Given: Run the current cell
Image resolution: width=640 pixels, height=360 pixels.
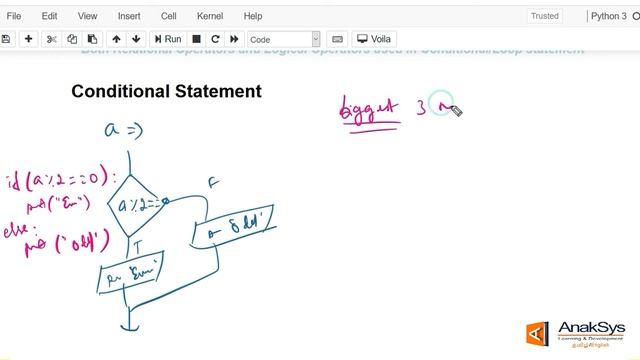Looking at the screenshot, I should coord(168,39).
